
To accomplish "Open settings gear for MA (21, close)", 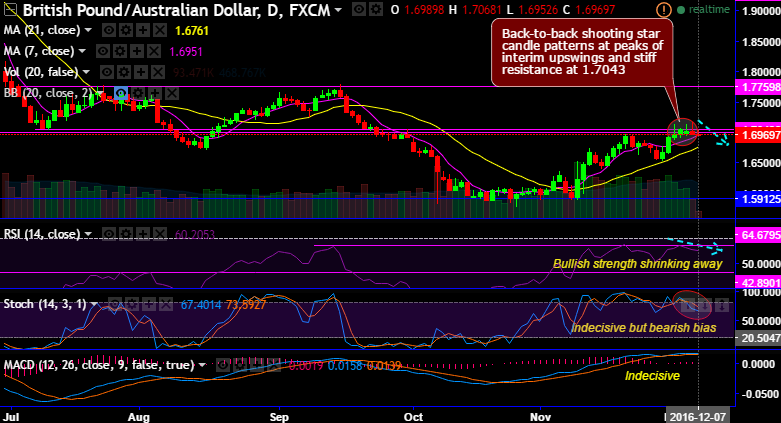I will coord(126,30).
